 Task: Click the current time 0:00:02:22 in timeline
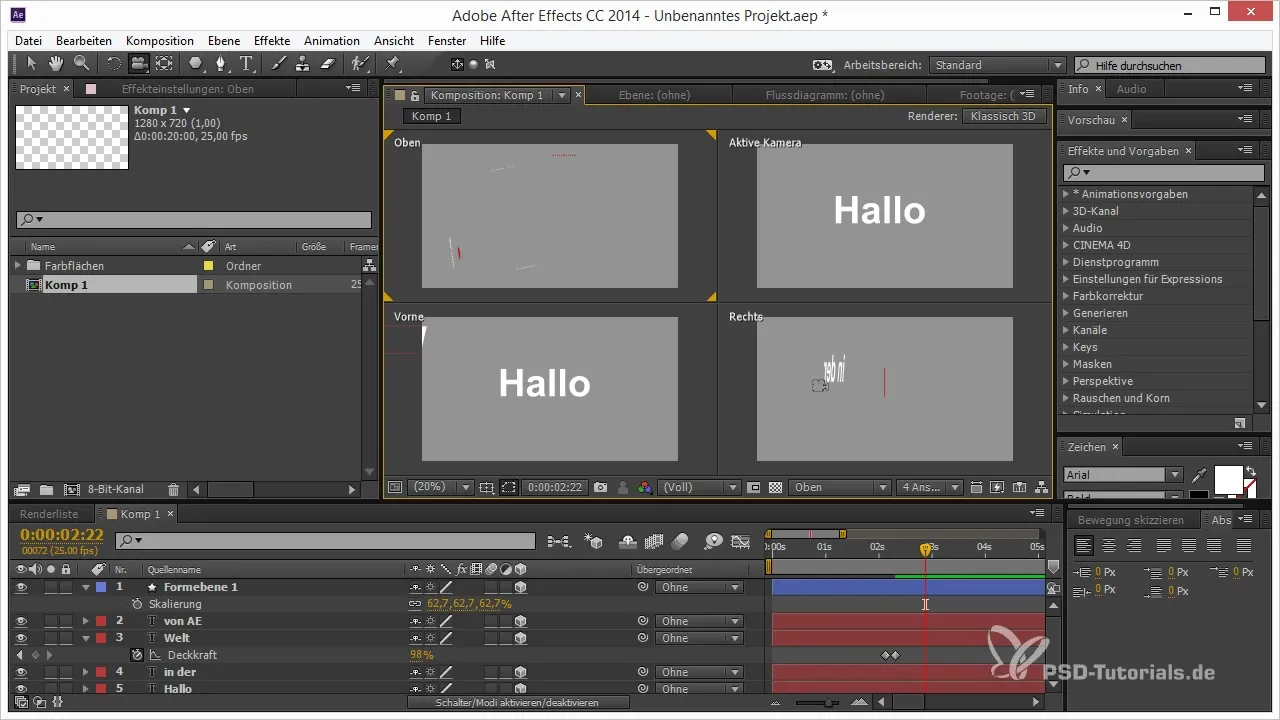tap(62, 535)
